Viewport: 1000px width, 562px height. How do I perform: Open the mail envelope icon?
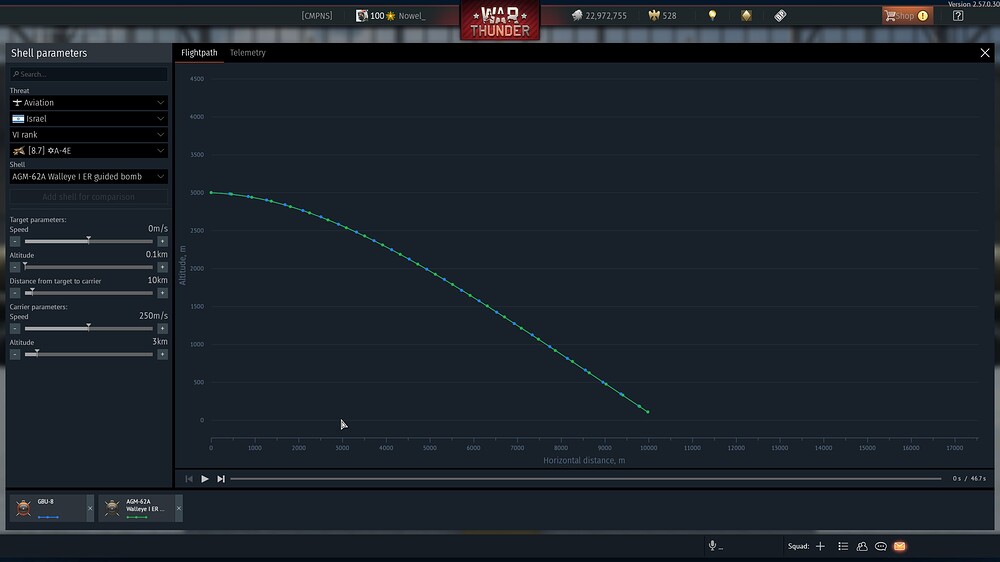click(899, 546)
